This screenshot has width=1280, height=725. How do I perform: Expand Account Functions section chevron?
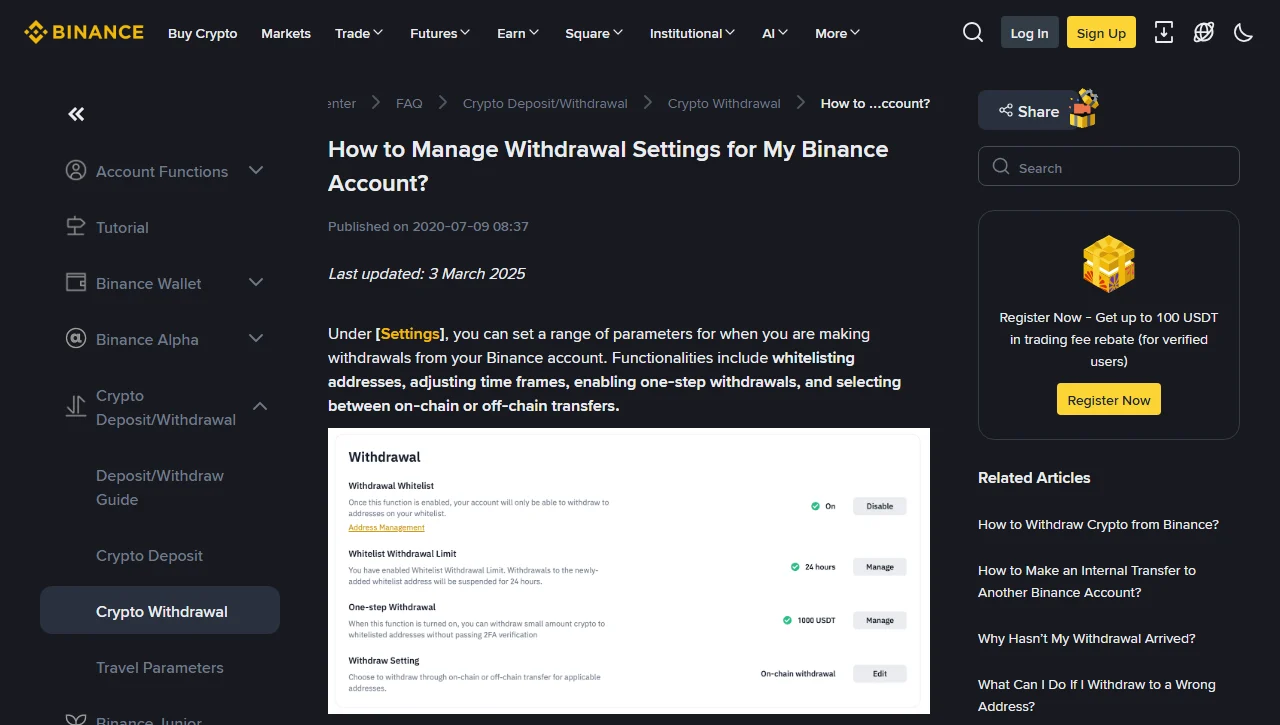click(256, 170)
